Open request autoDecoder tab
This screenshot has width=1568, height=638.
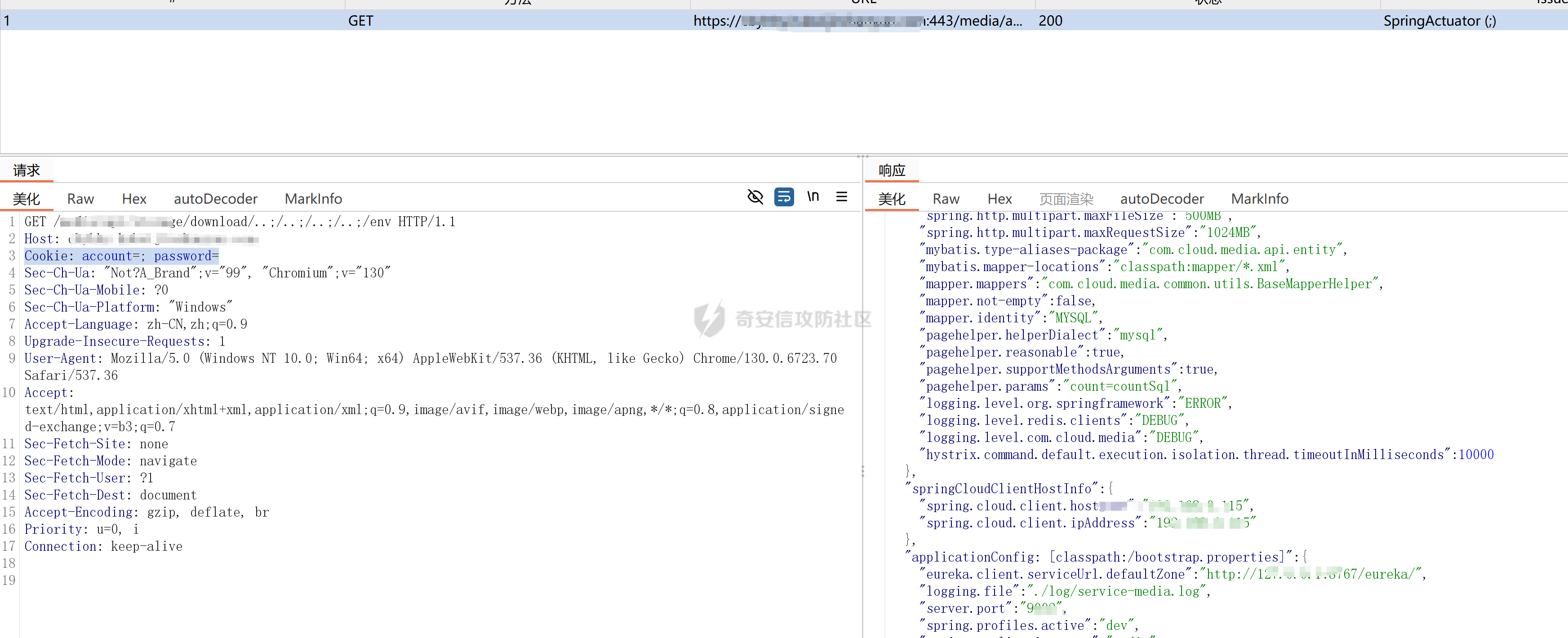[x=215, y=199]
